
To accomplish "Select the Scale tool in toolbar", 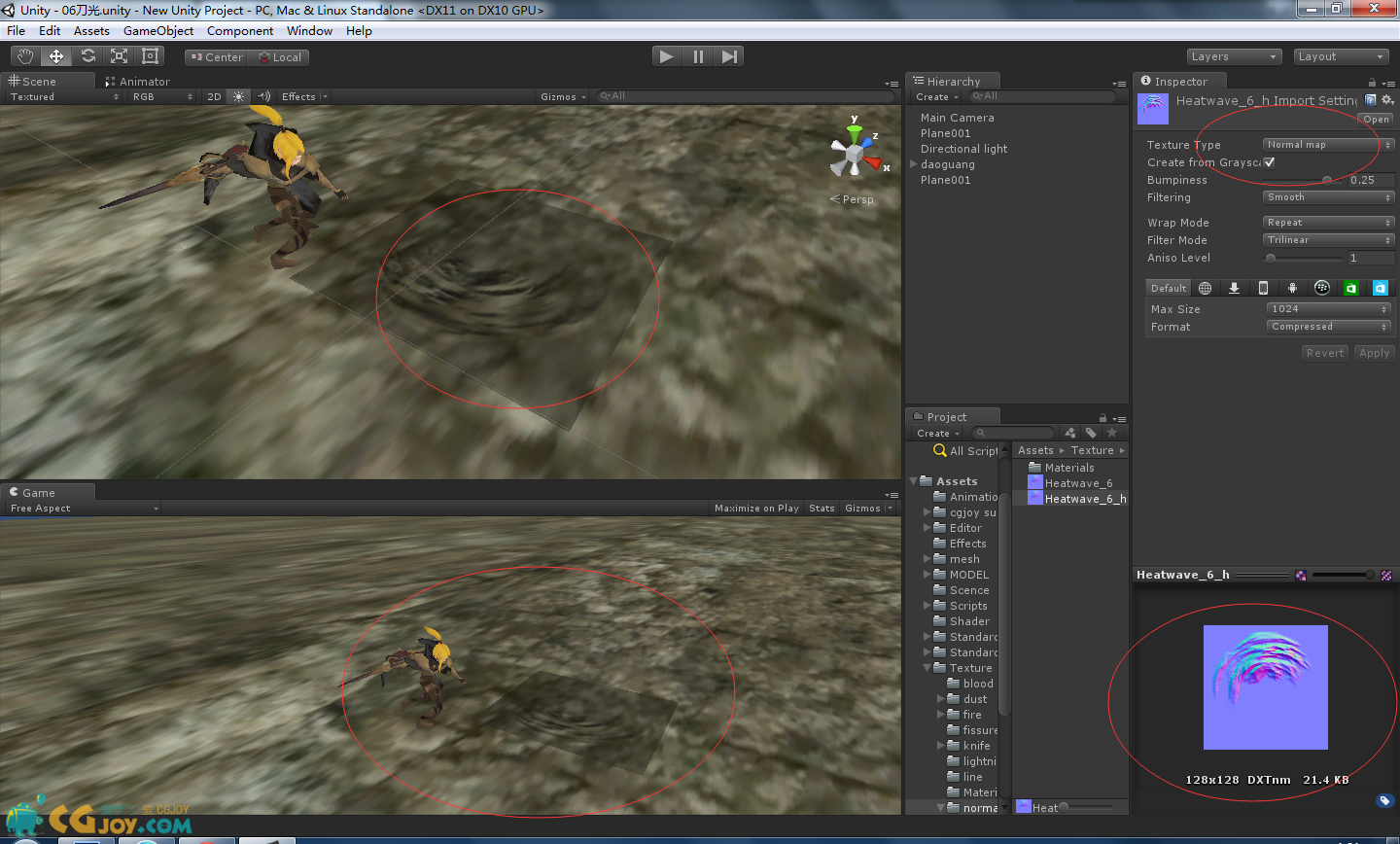I will coord(119,56).
